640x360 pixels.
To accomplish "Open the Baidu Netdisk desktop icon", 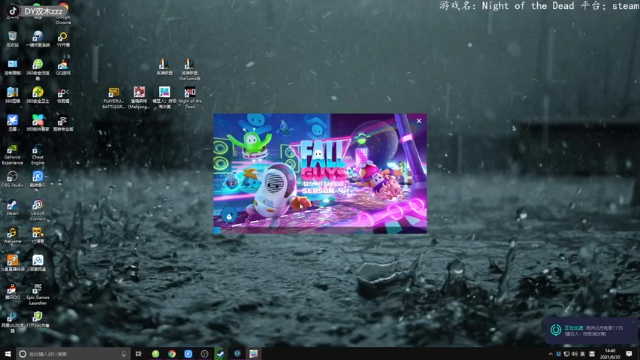I will (38, 263).
